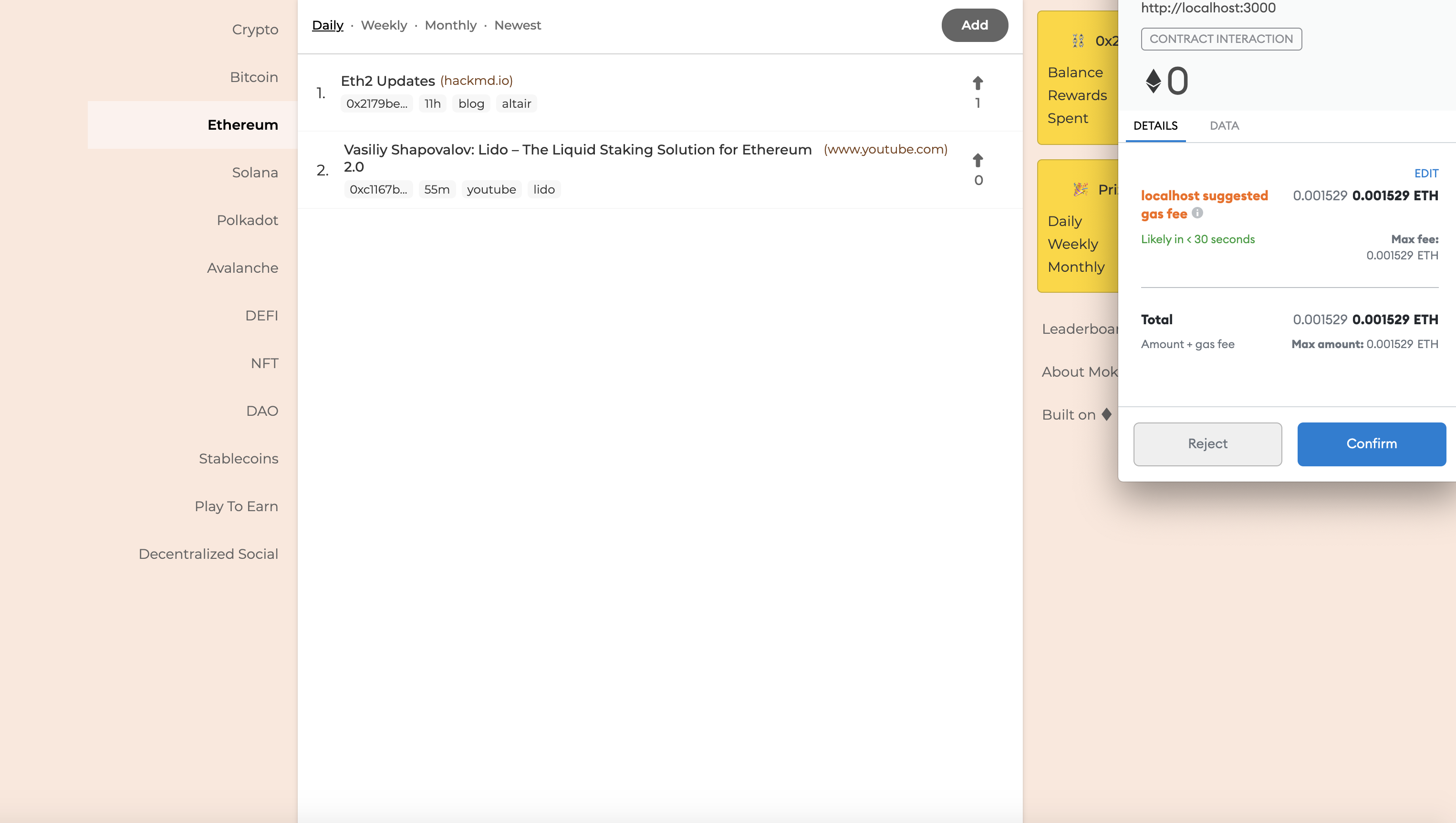Click Weekly in prizes card
Screen dimensions: 1456x823
coord(1072,244)
